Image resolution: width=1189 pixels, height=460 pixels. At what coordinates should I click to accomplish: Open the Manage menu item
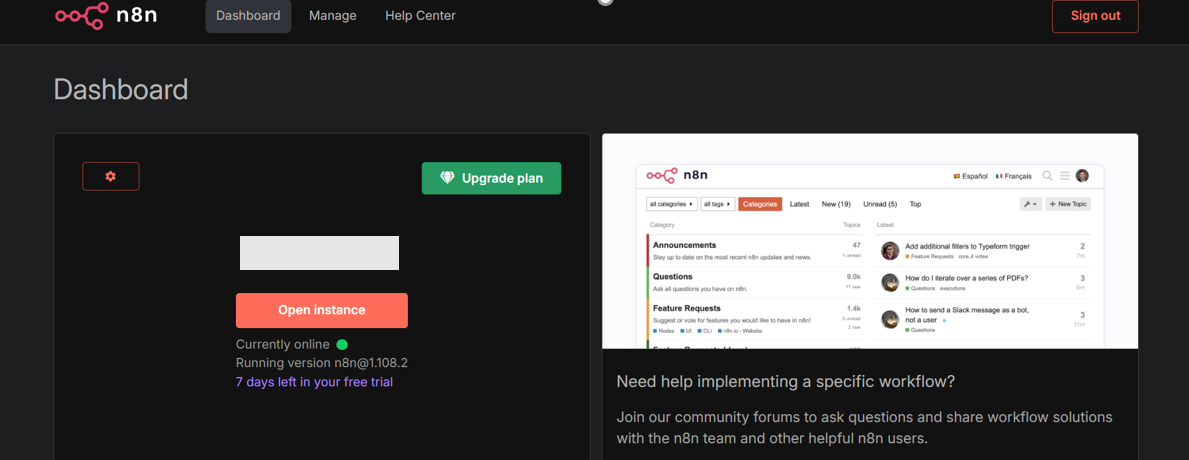[333, 16]
